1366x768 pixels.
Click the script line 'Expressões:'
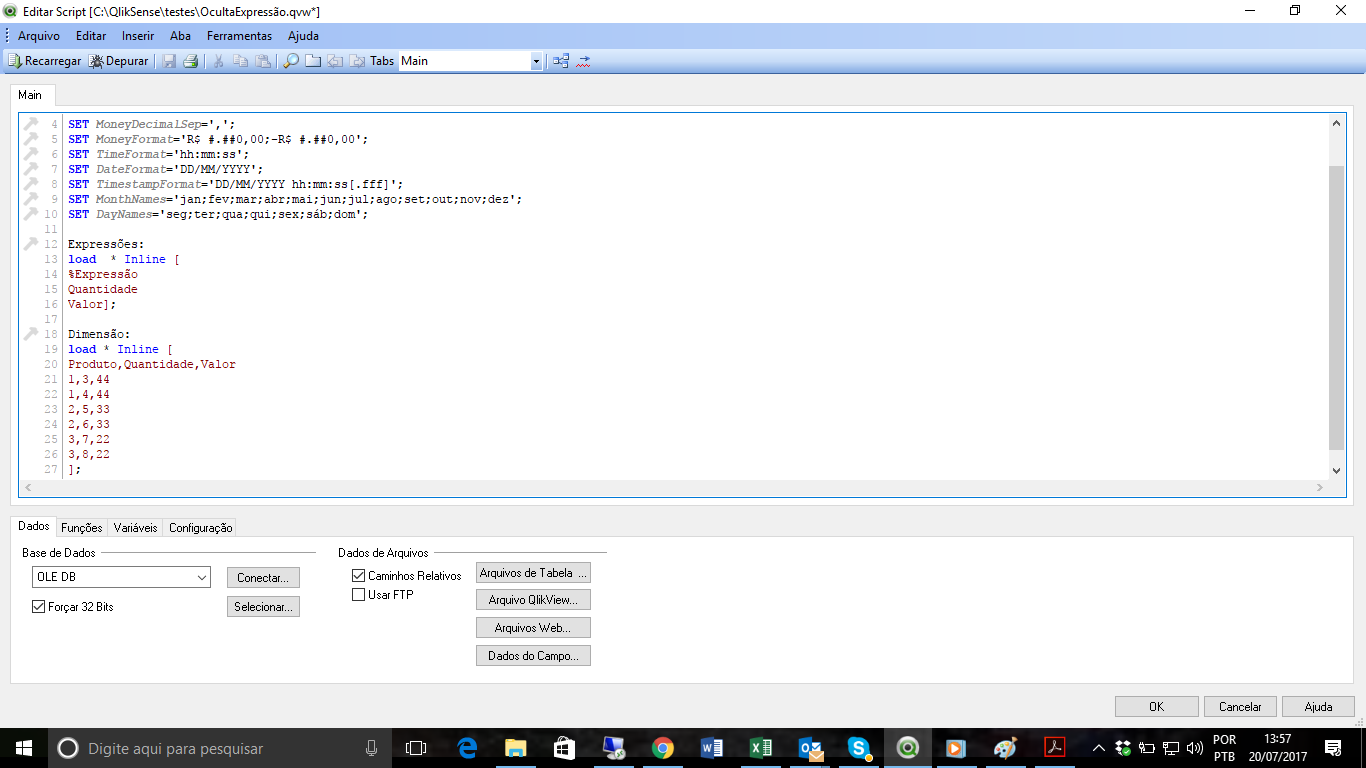point(106,244)
